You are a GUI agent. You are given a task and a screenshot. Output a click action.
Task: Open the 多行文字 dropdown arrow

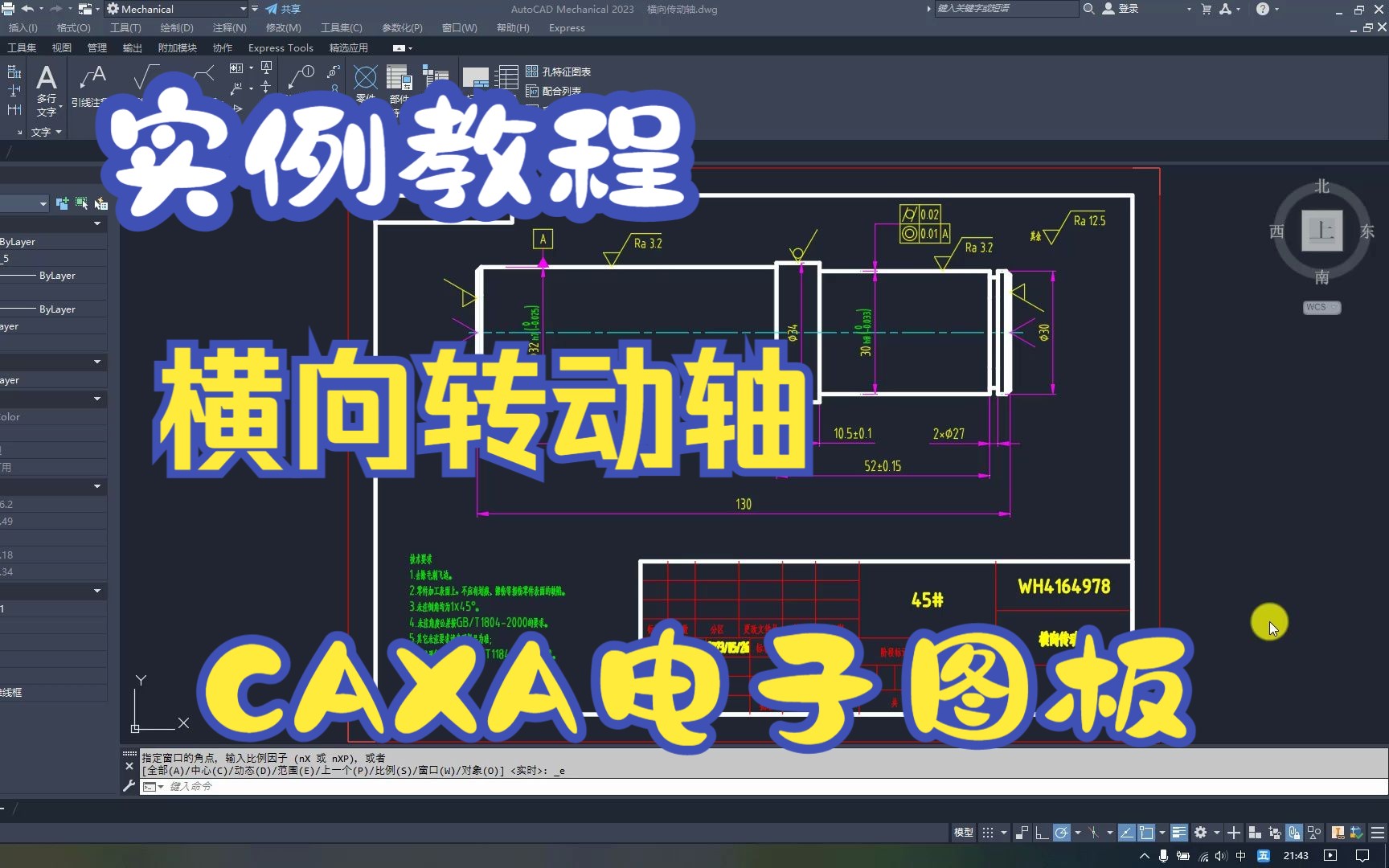coord(60,106)
